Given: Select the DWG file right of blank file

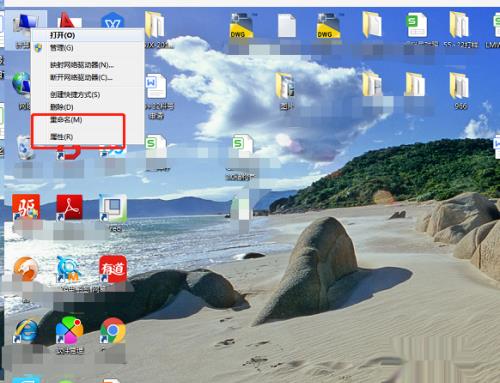Looking at the screenshot, I should click(x=328, y=26).
